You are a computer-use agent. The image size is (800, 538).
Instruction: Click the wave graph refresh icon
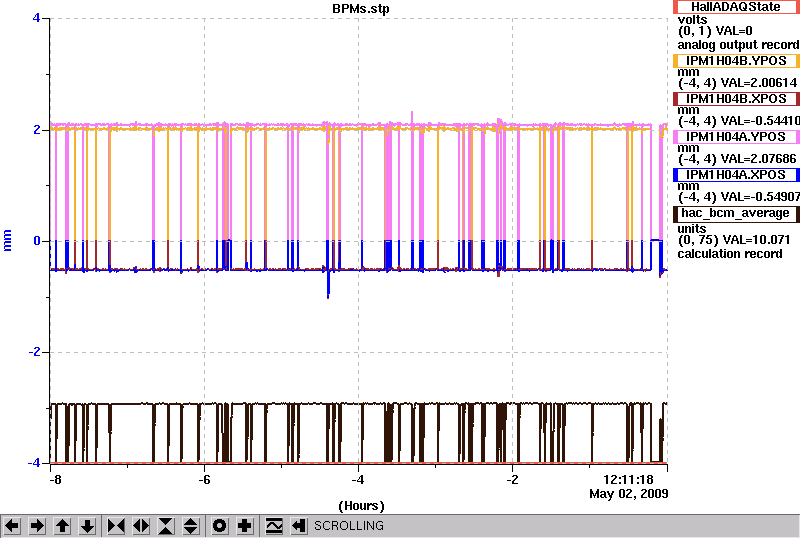pyautogui.click(x=274, y=526)
